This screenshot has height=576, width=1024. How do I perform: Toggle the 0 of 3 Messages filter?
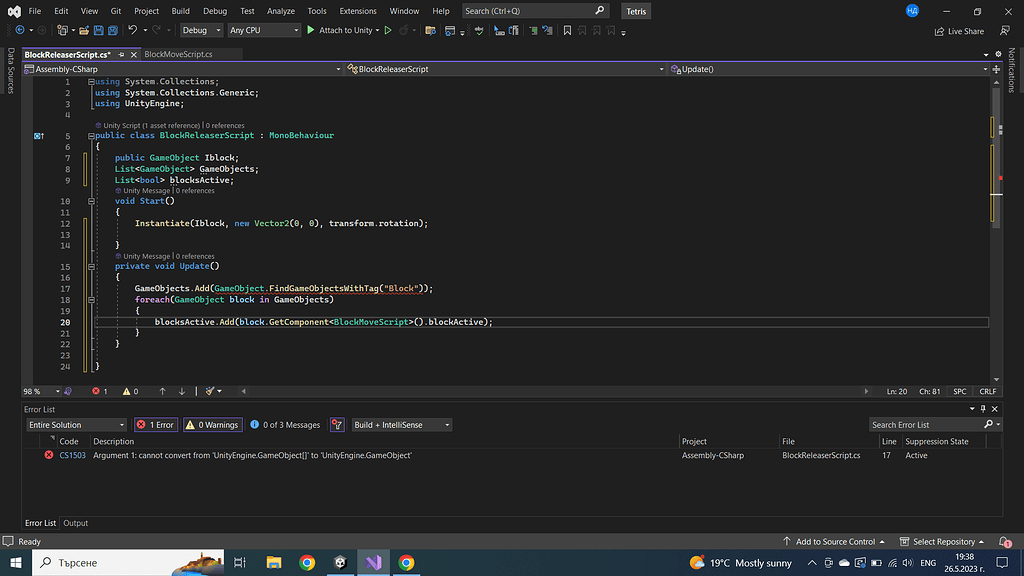coord(284,425)
